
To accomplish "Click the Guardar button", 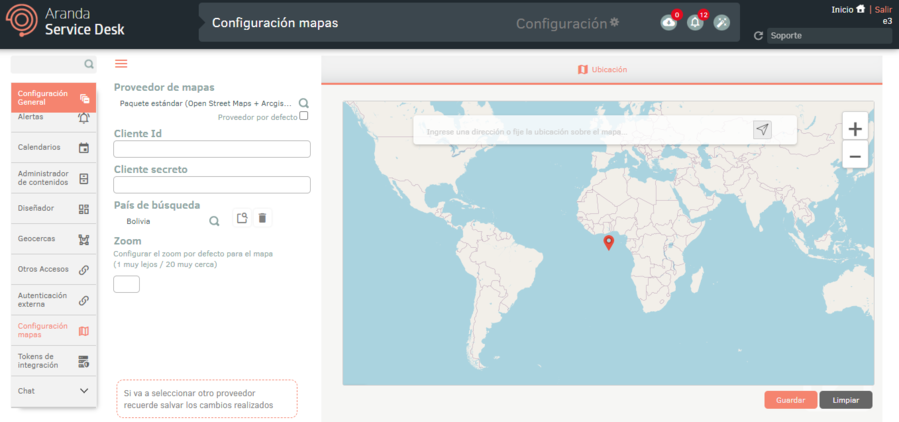I will click(790, 400).
